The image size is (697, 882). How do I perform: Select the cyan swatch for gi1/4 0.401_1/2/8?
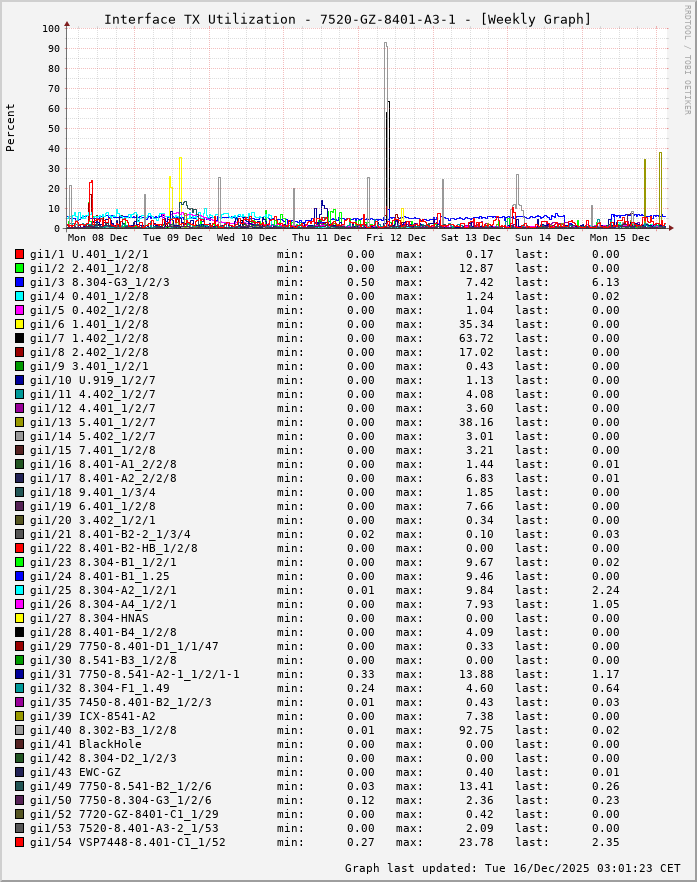pyautogui.click(x=19, y=296)
